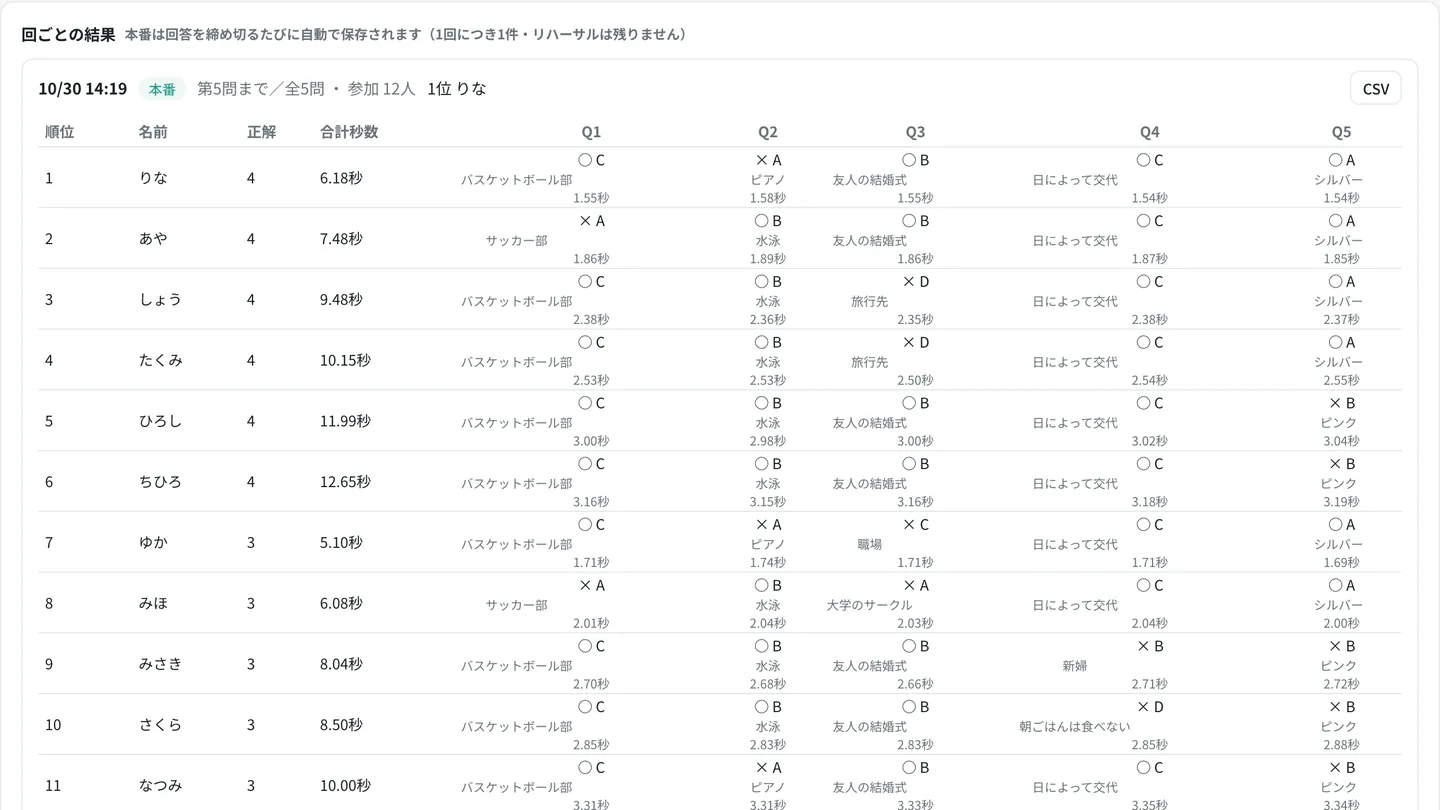Click the Q4 column header
The height and width of the screenshot is (810, 1440).
[1150, 132]
